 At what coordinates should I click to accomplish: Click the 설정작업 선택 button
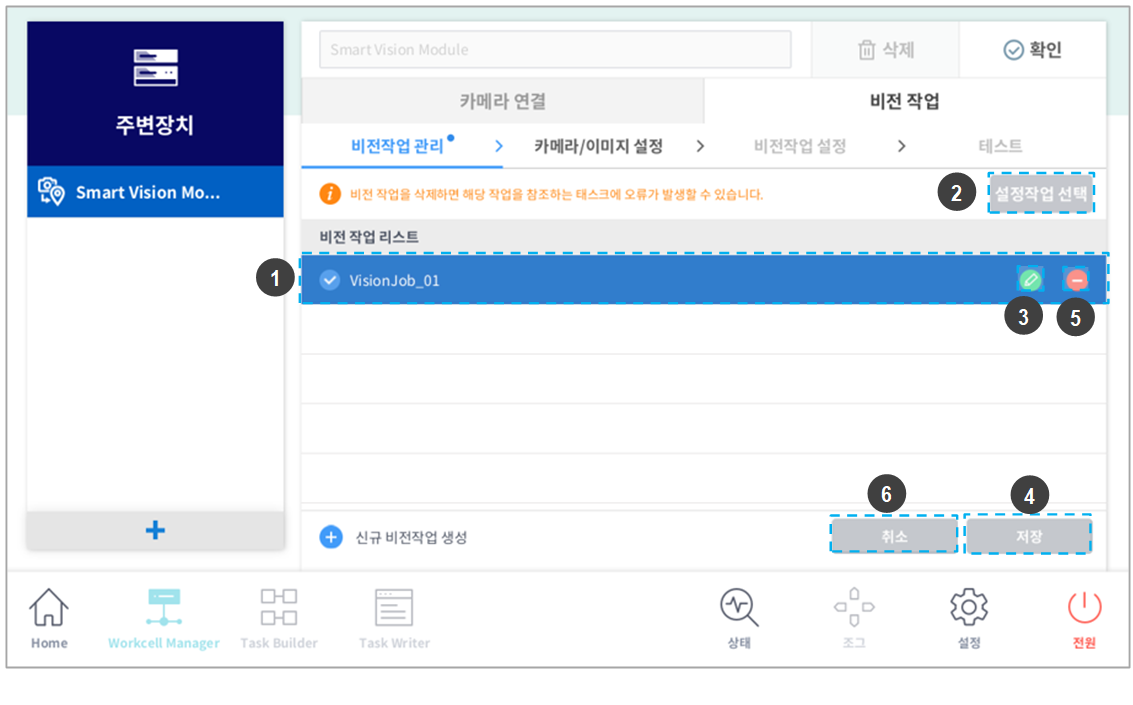[x=1040, y=194]
